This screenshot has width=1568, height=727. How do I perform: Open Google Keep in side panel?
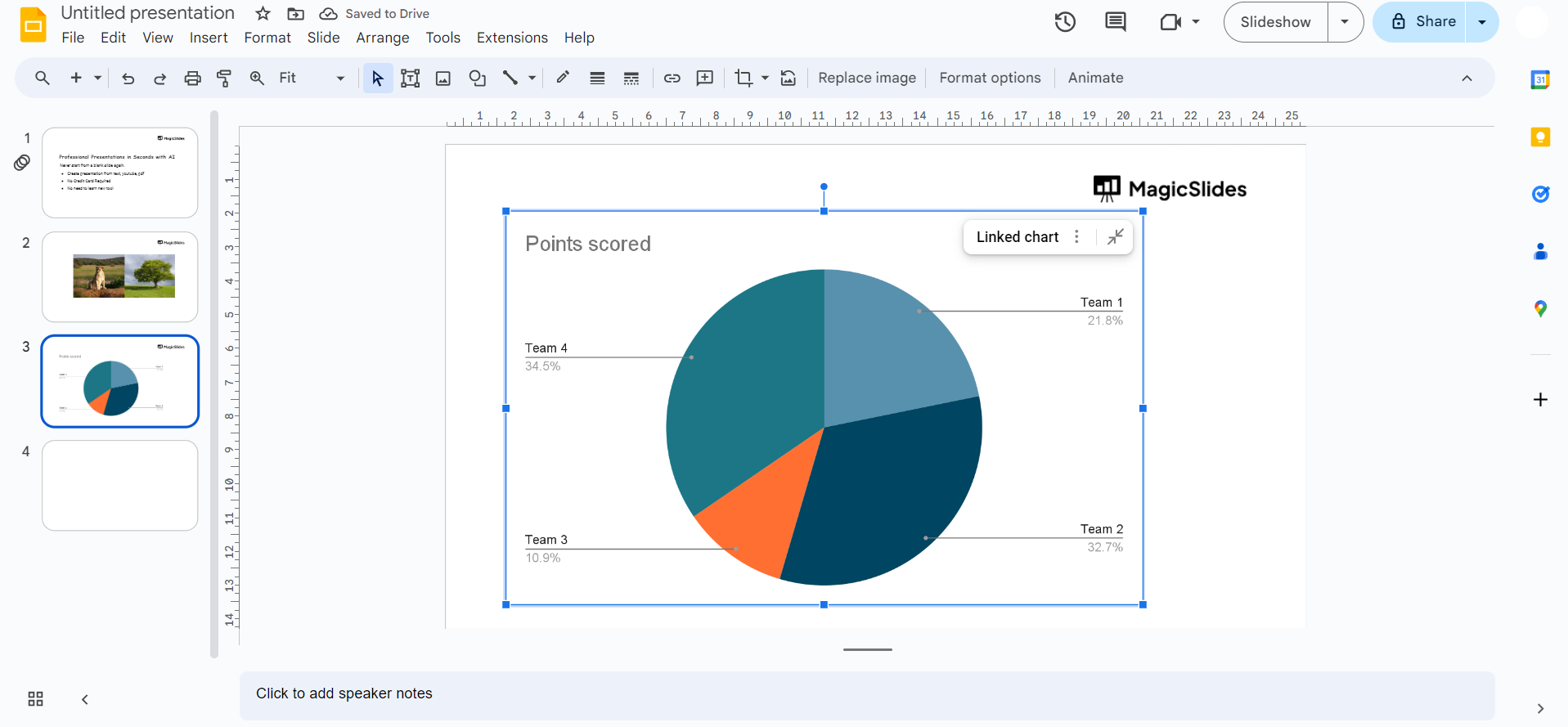pos(1540,137)
